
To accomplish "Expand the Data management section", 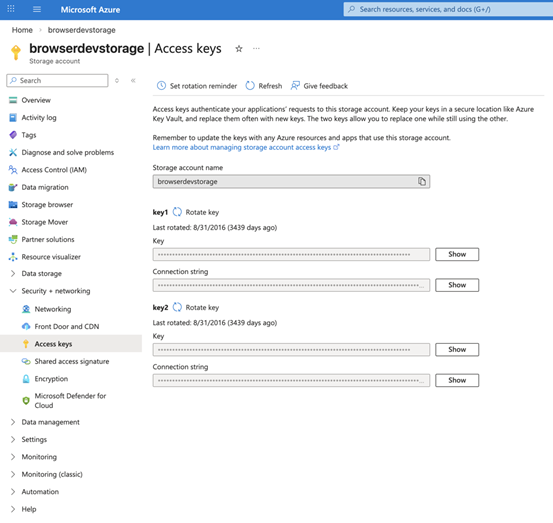I will click(x=13, y=422).
